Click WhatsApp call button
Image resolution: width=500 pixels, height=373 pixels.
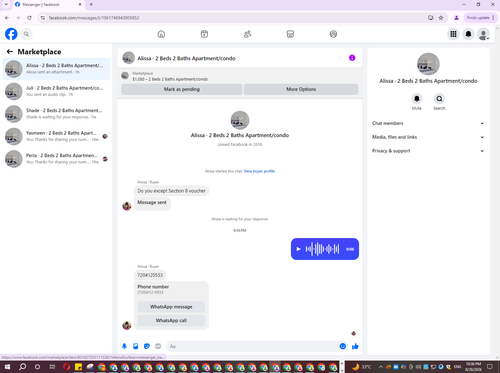(x=171, y=320)
